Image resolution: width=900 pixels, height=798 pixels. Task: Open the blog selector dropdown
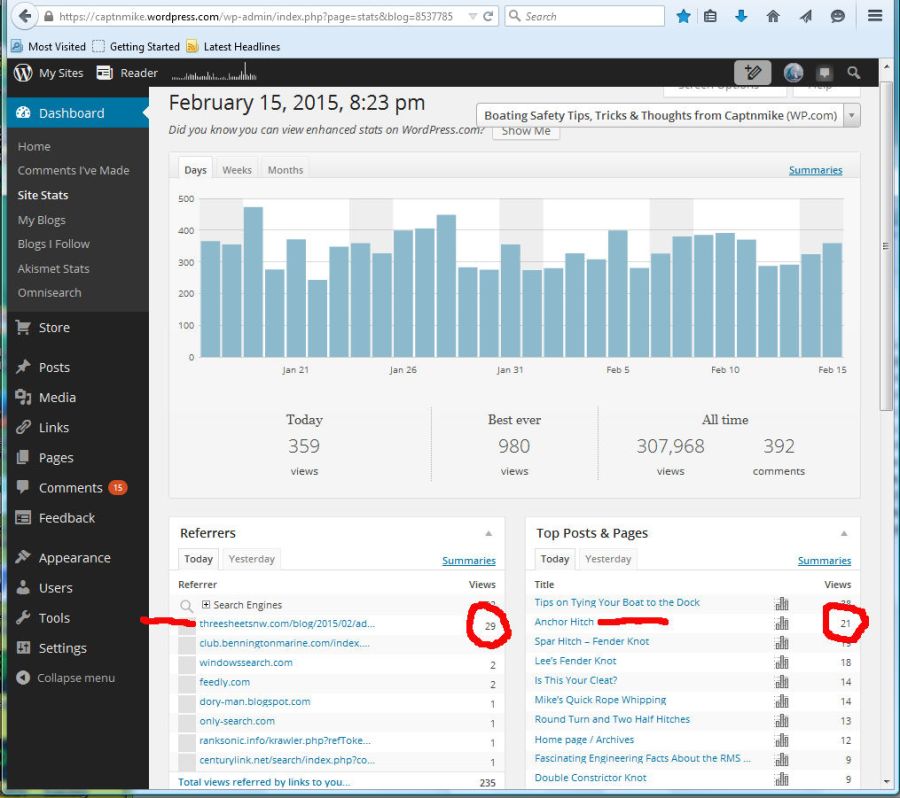851,115
